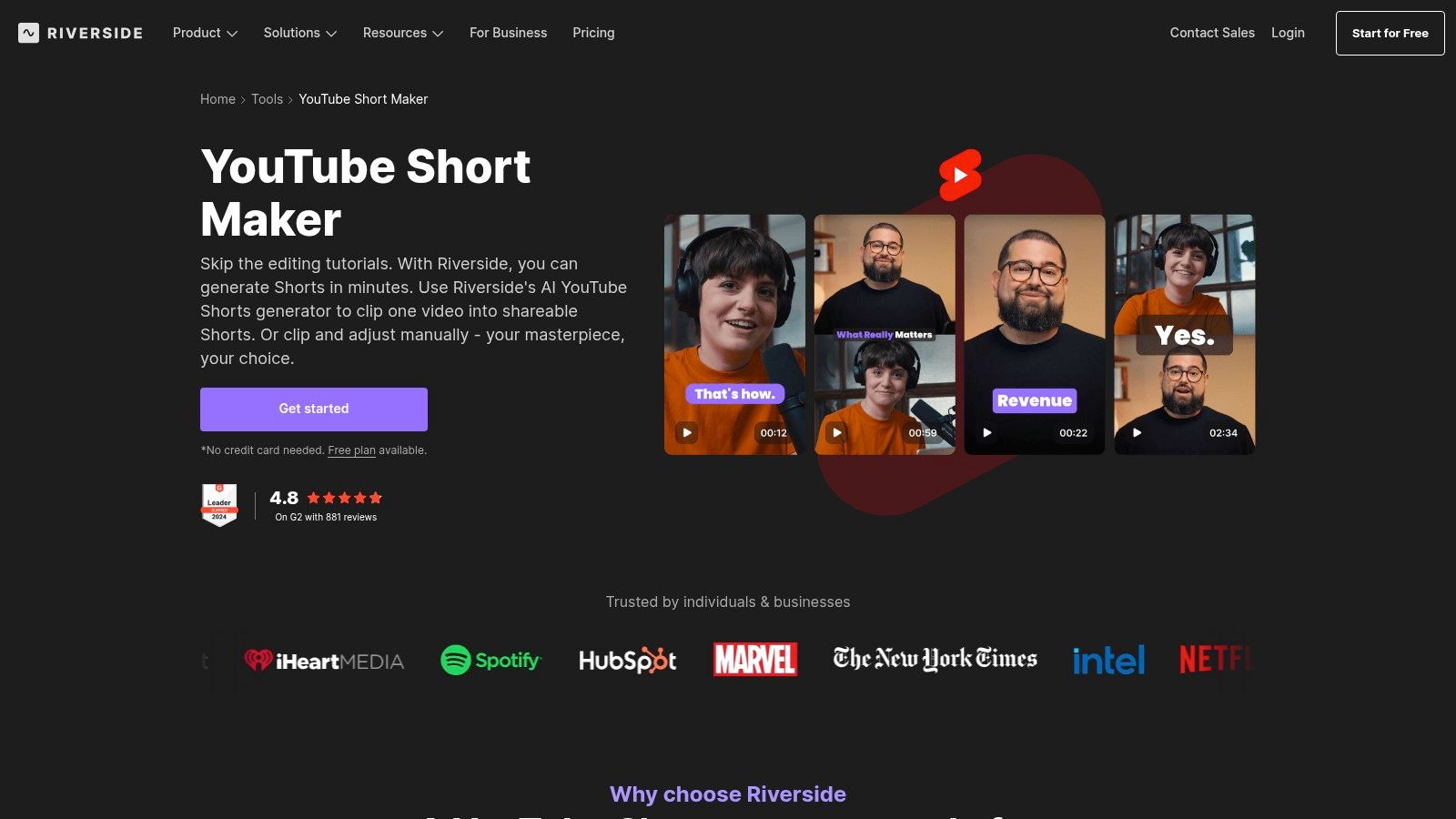Click The New York Times logo
This screenshot has height=819, width=1456.
(935, 659)
